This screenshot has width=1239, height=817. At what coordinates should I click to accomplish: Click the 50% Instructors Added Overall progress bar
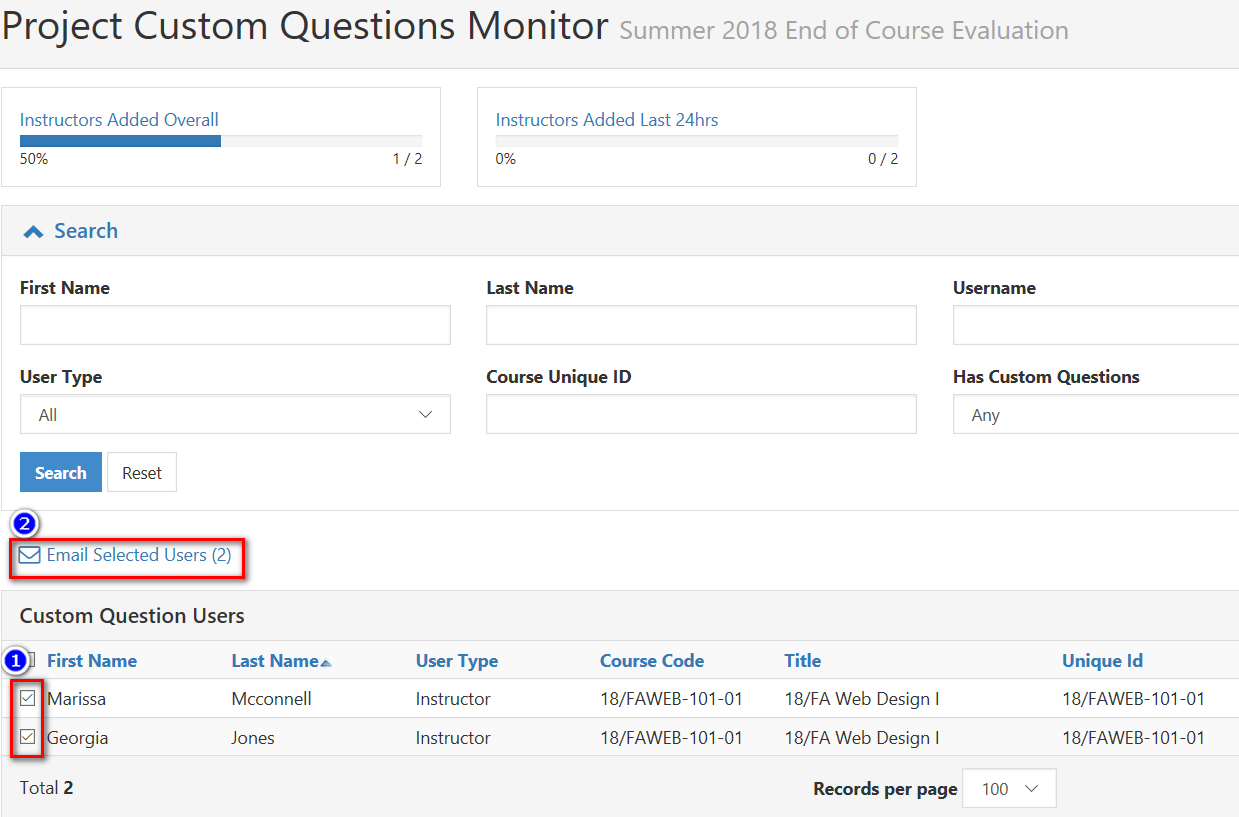120,140
